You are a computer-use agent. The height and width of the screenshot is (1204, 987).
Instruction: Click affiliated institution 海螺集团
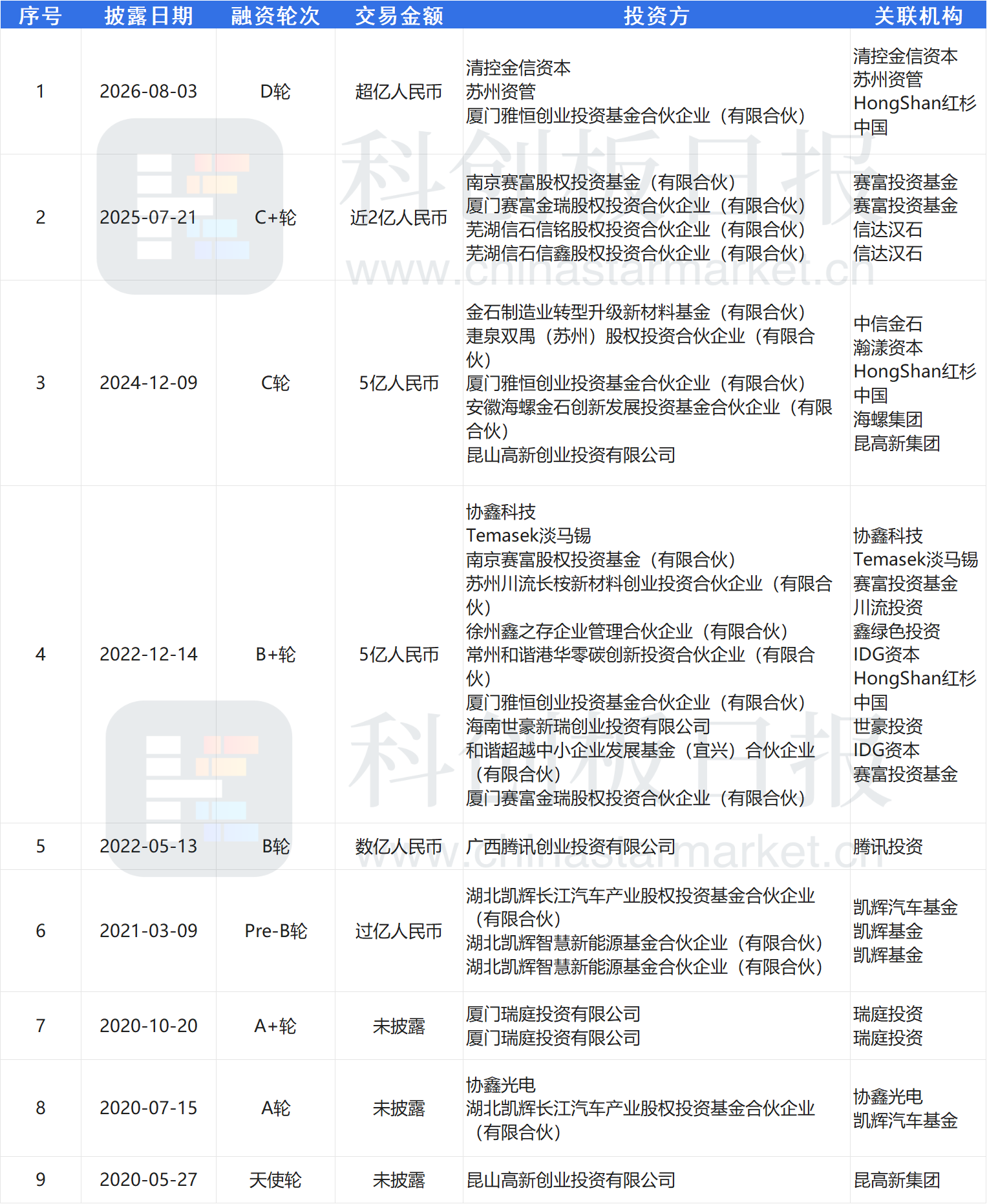(x=888, y=419)
